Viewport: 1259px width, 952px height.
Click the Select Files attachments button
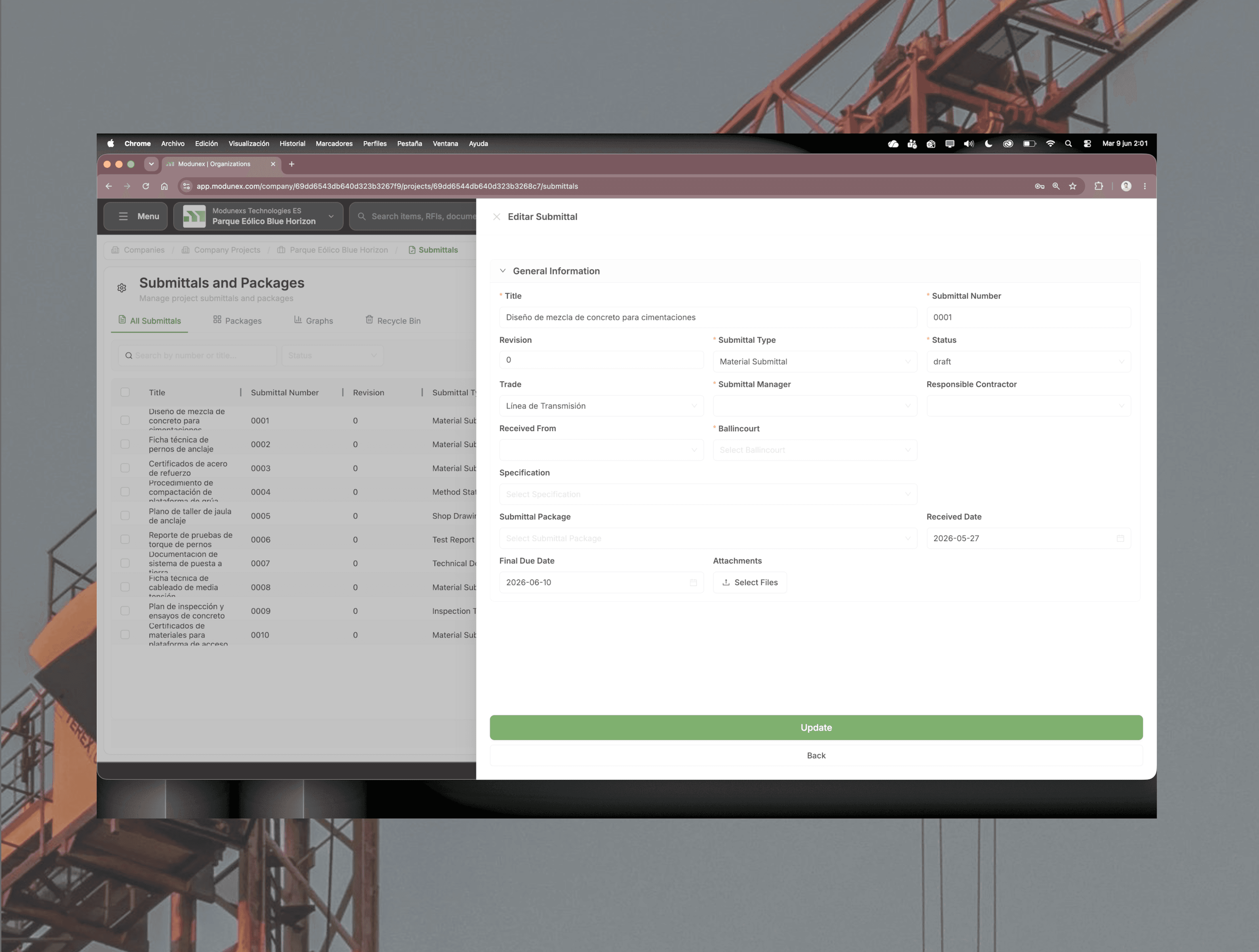(749, 583)
